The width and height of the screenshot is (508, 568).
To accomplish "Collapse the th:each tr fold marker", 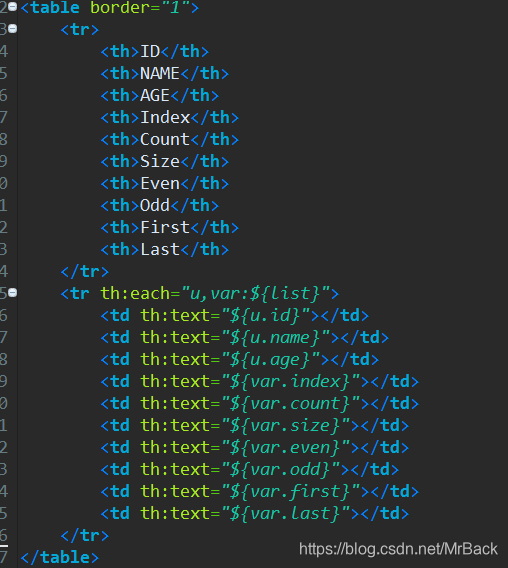I will pos(13,292).
